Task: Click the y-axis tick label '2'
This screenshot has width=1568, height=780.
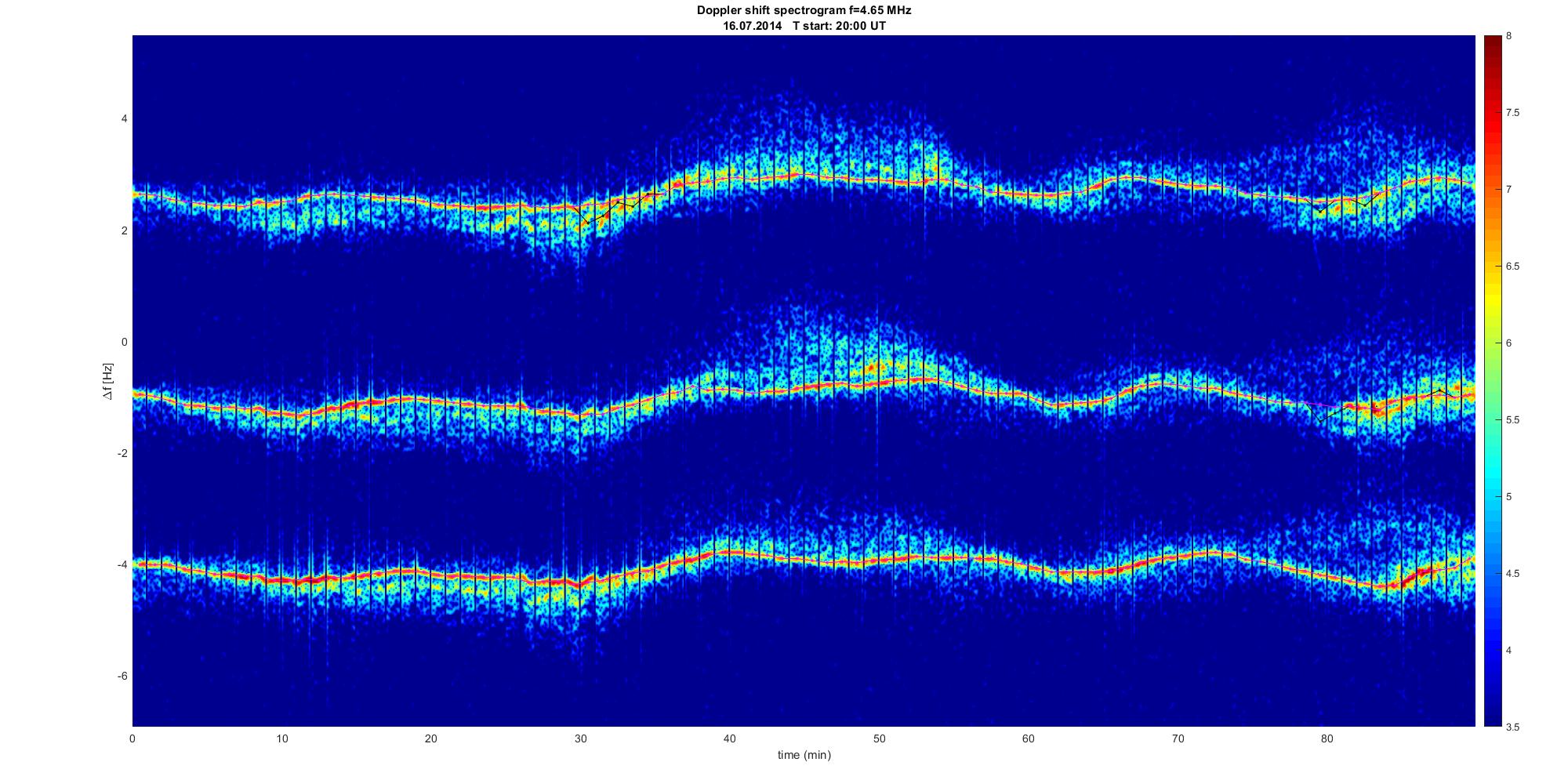Action: coord(124,230)
